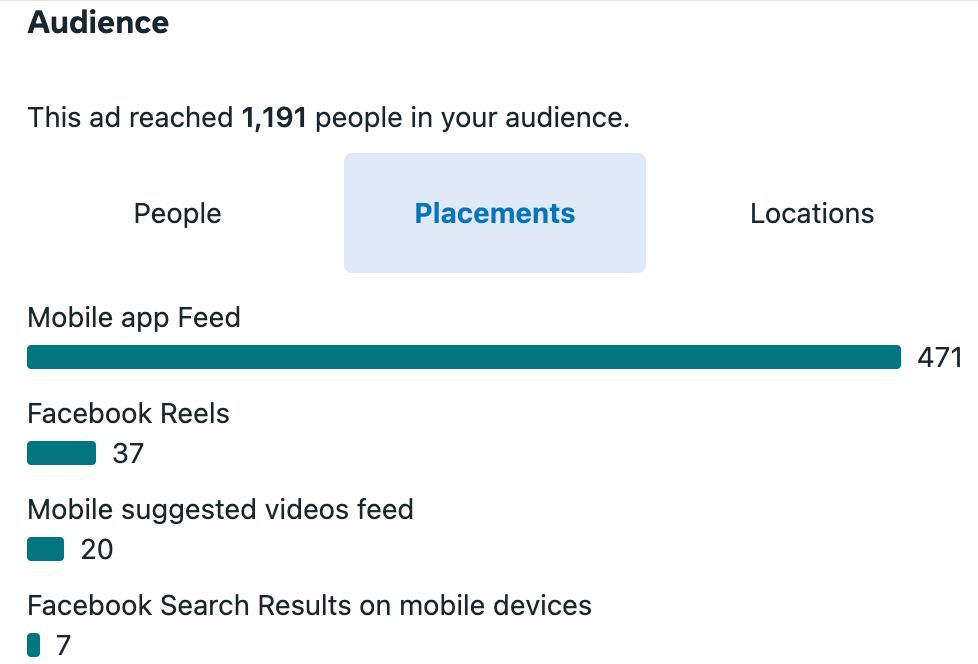The height and width of the screenshot is (664, 978).
Task: Click the Audience section heading
Action: click(98, 23)
